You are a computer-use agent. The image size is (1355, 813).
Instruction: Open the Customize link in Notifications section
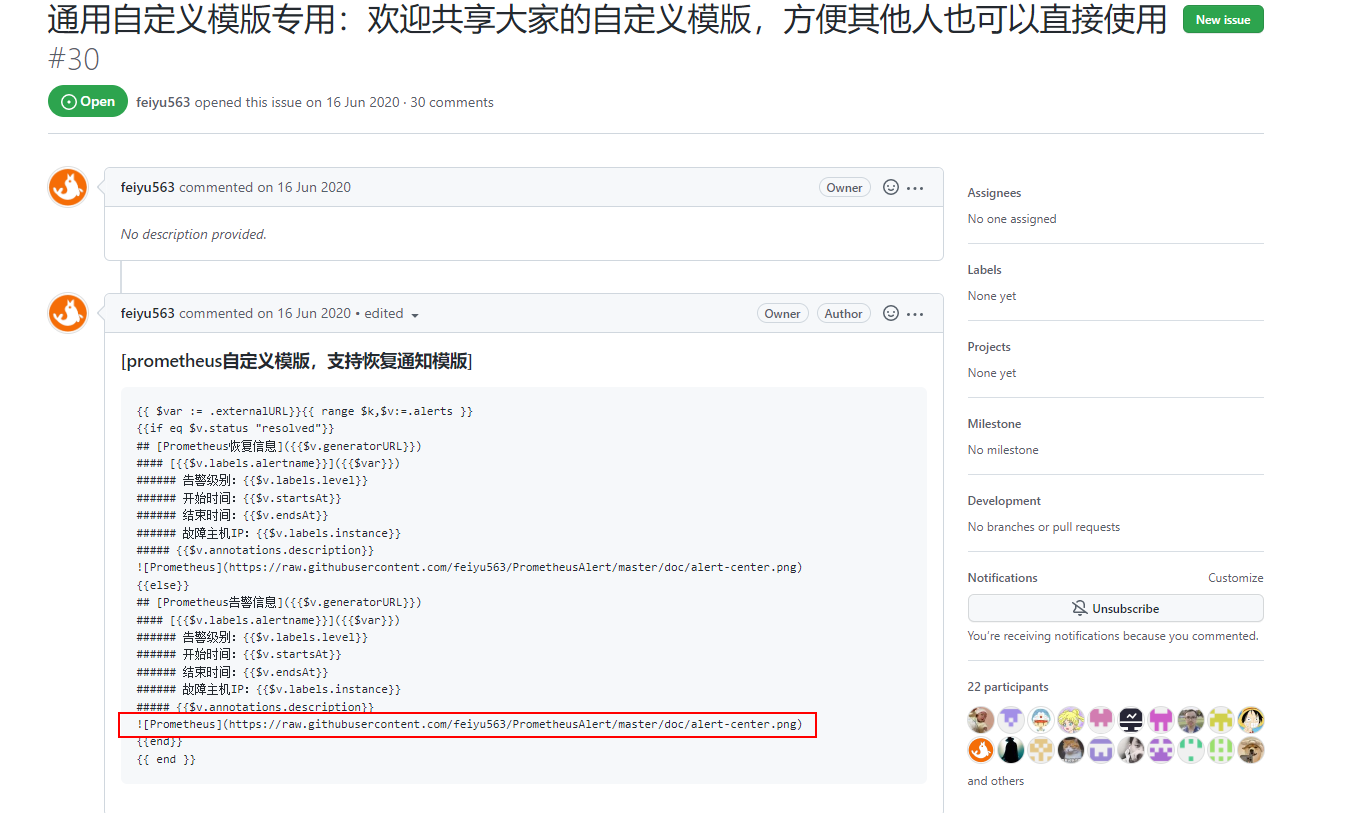[1235, 577]
